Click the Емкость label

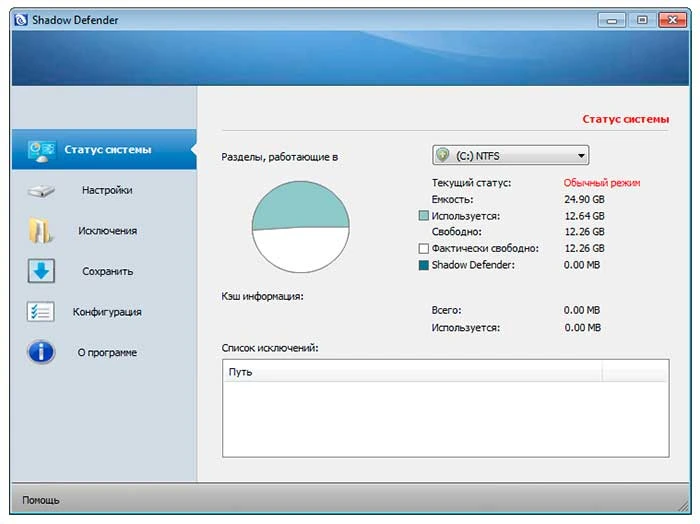(x=452, y=199)
